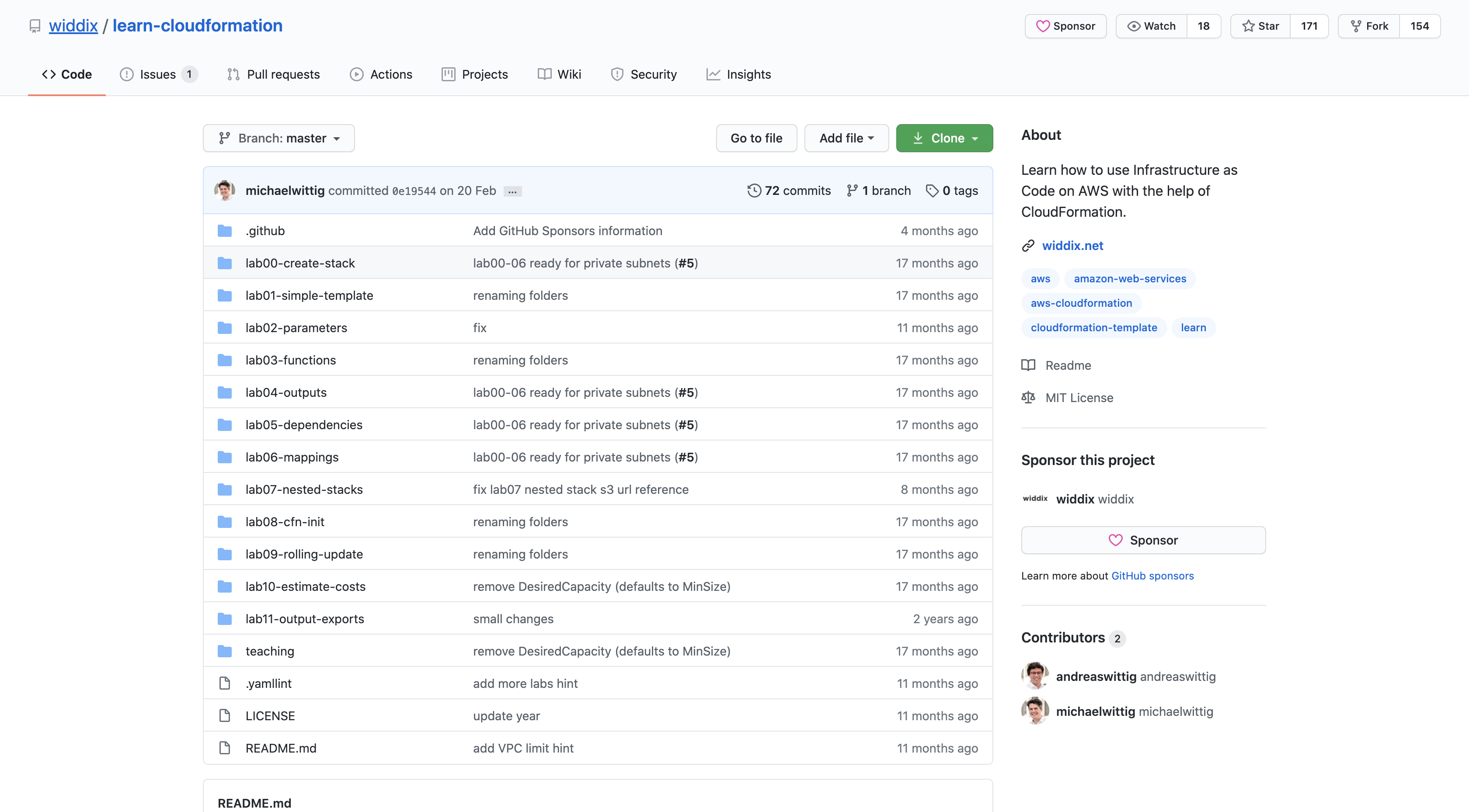1469x812 pixels.
Task: Click the link icon next to widdix.net
Action: pyautogui.click(x=1028, y=246)
